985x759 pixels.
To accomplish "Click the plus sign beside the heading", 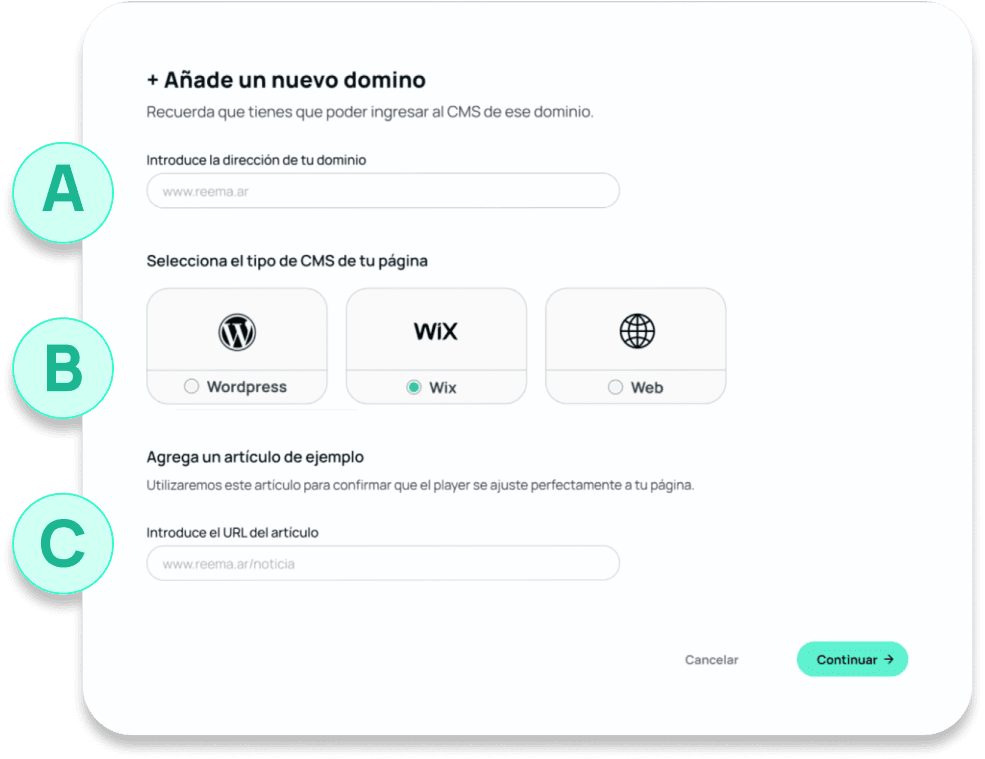I will [152, 80].
